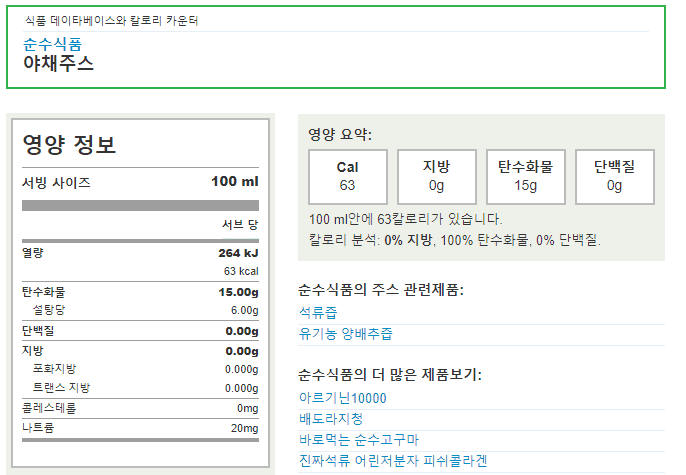Open the 아르기닌10000 product link
Viewport: 686px width, 475px height.
coord(343,398)
